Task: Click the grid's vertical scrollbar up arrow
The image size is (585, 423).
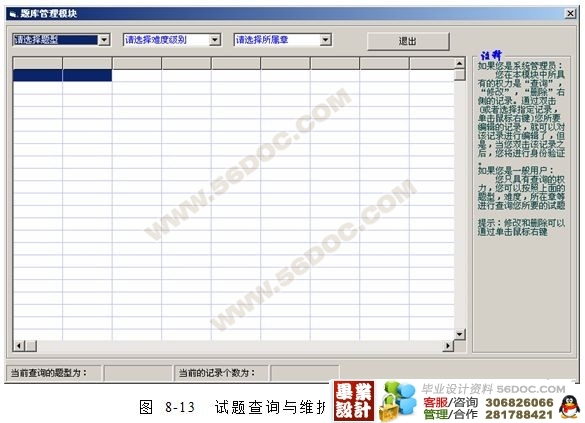Action: point(460,63)
